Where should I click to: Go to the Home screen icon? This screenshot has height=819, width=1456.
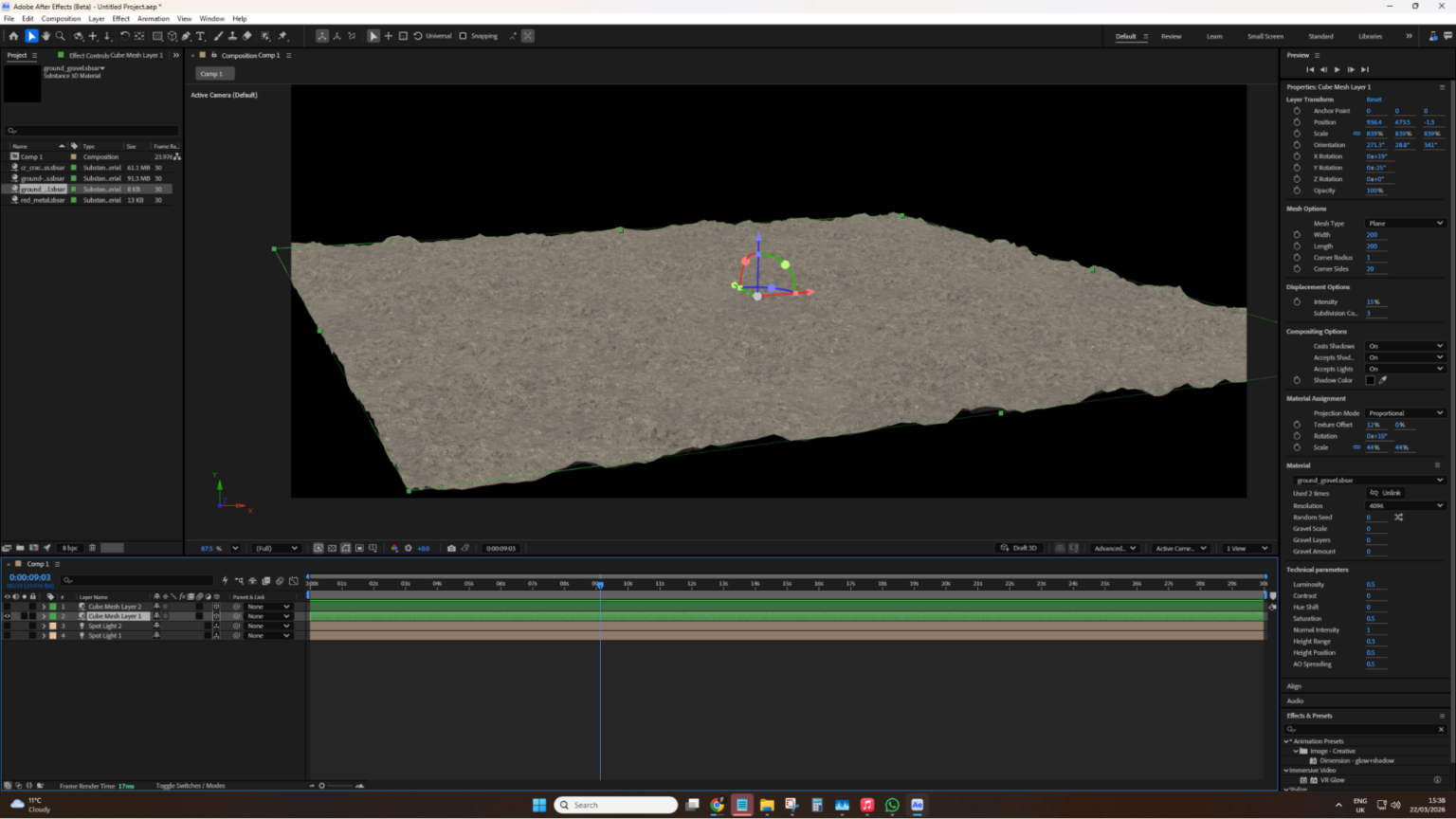click(x=13, y=36)
